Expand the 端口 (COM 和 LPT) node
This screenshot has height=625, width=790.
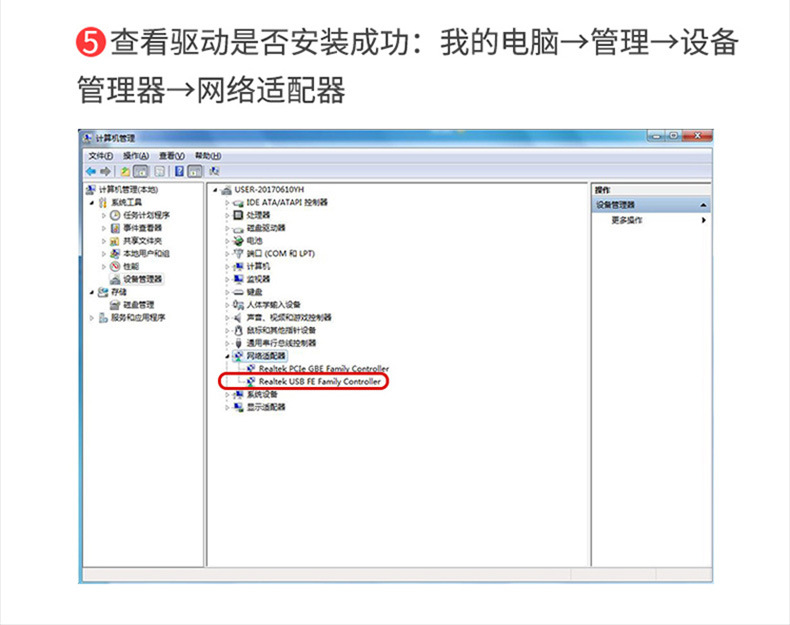click(x=227, y=254)
